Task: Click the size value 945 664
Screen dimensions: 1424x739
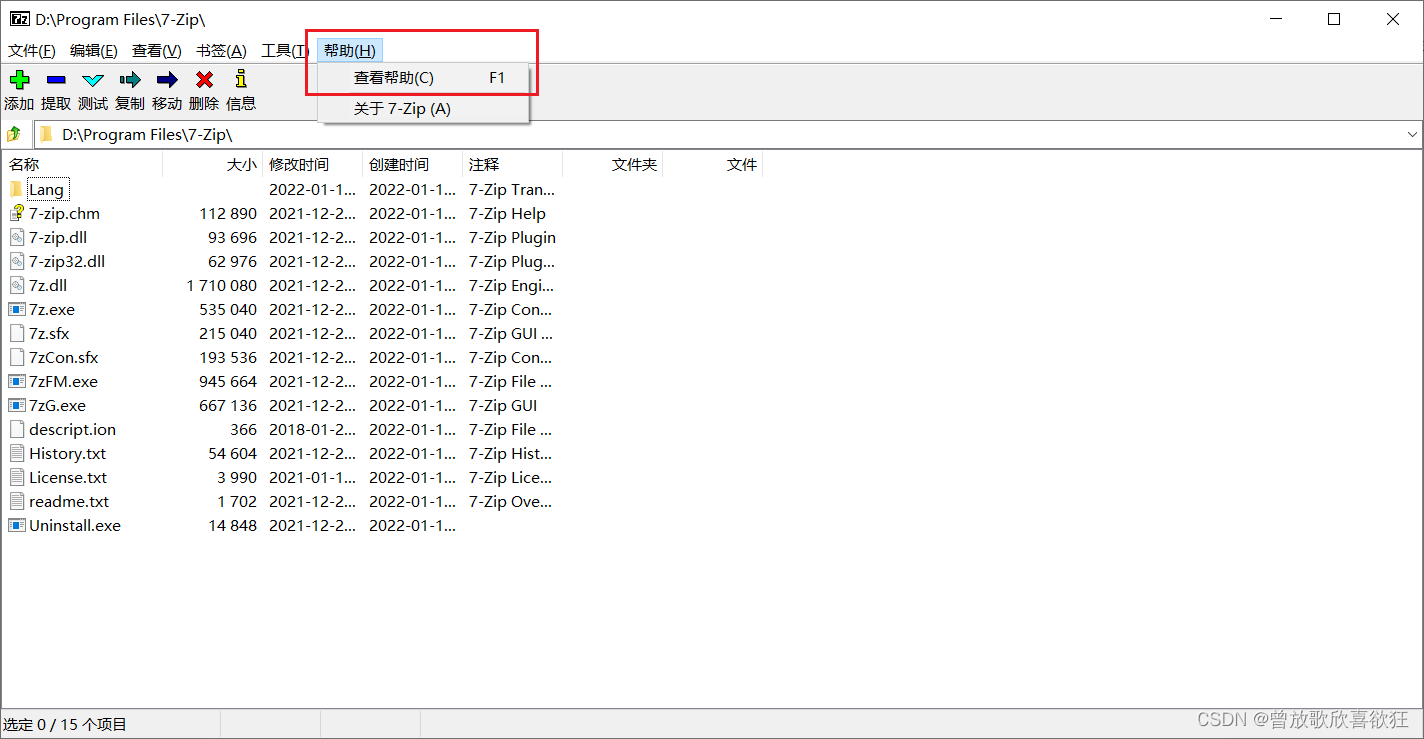Action: (228, 381)
